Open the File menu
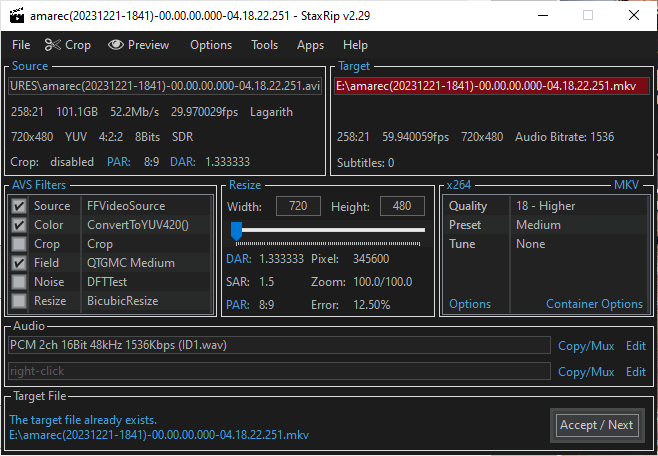Viewport: 658px width, 456px height. tap(21, 45)
